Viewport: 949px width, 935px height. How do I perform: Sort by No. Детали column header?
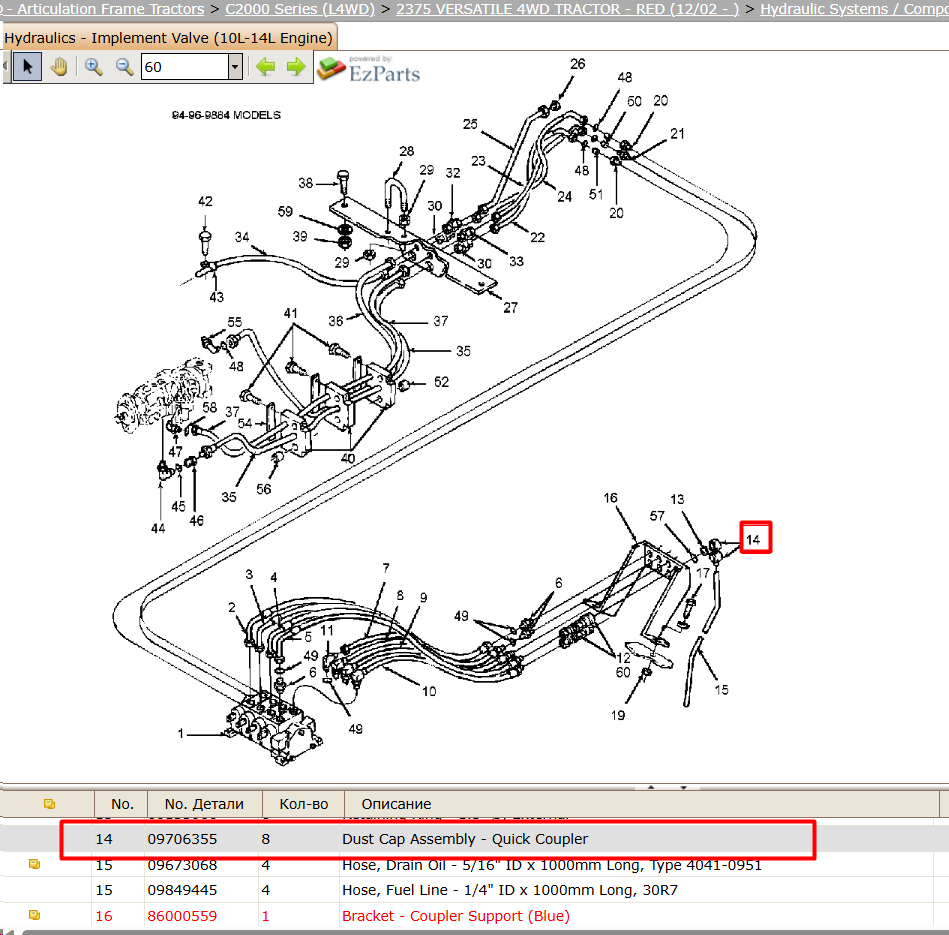click(x=205, y=804)
